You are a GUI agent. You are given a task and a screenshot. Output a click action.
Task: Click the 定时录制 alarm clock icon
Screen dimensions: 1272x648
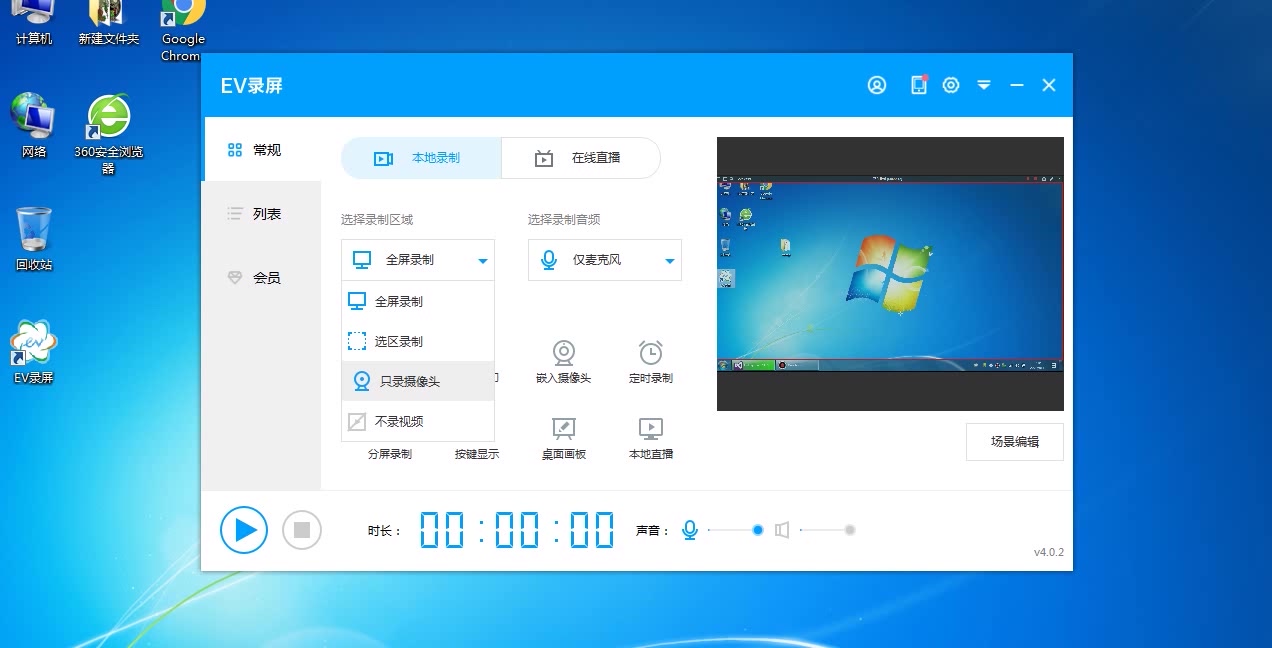(651, 352)
